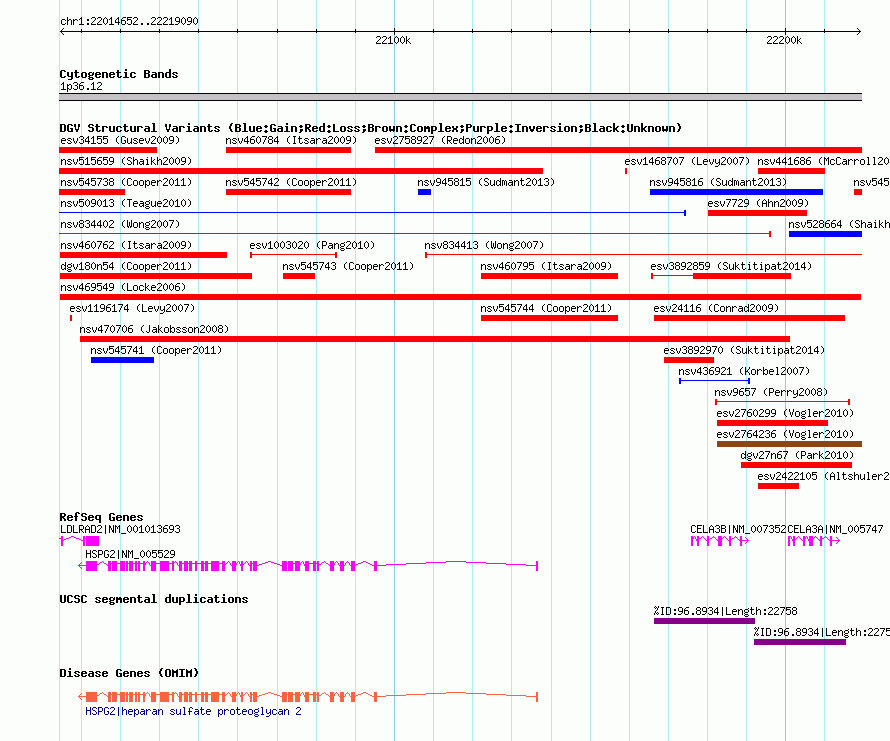Click nsv436921 (Korbel2007) label
Viewport: 890px width, 741px height.
744,371
